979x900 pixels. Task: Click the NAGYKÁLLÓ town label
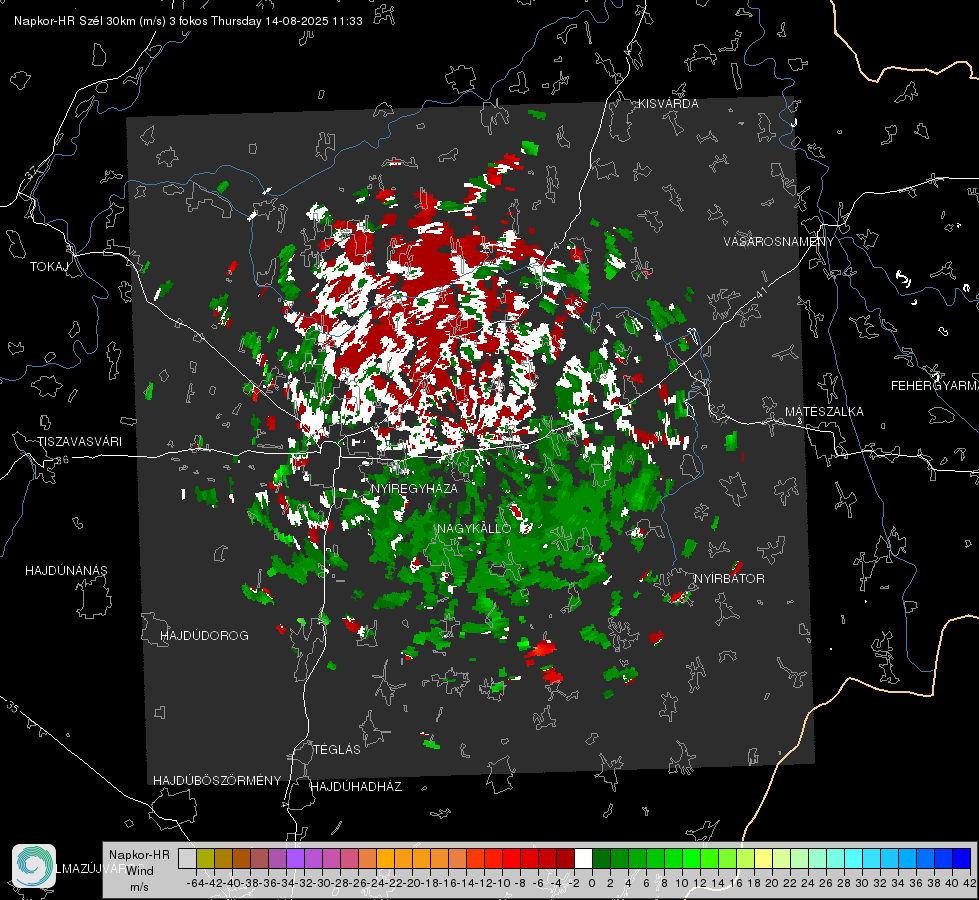point(474,528)
